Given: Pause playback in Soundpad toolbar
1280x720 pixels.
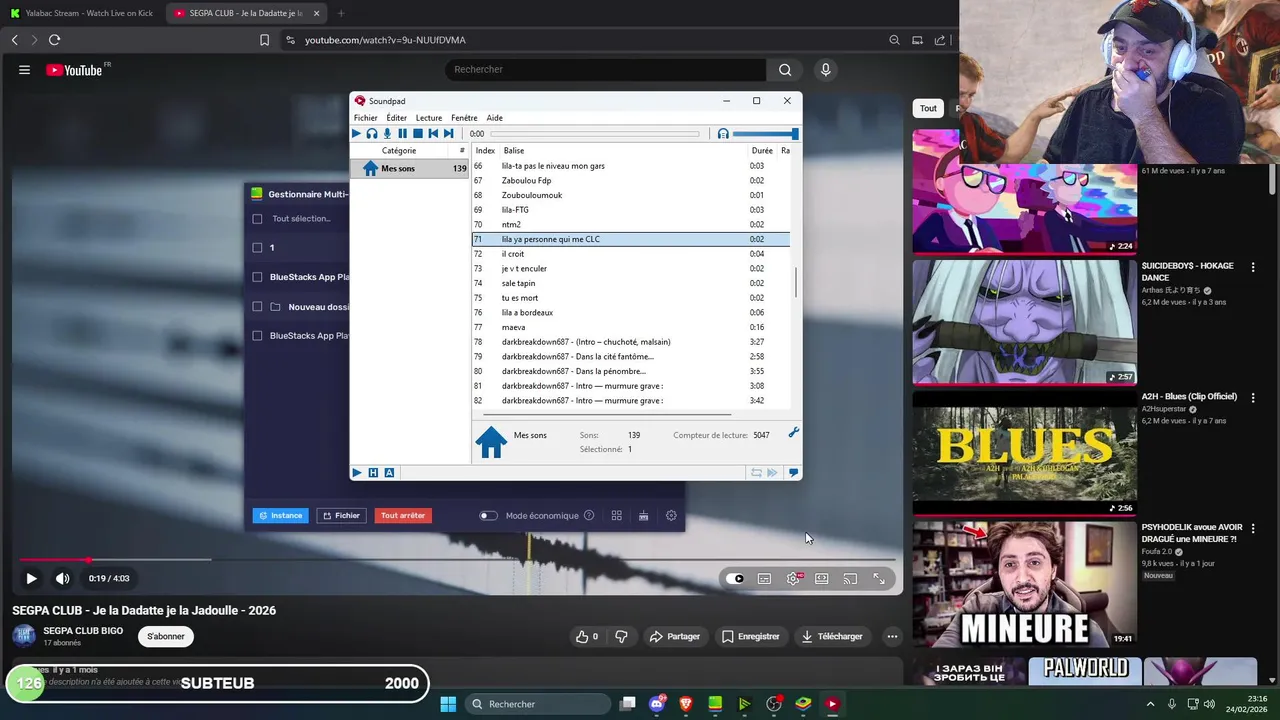Looking at the screenshot, I should [x=402, y=133].
